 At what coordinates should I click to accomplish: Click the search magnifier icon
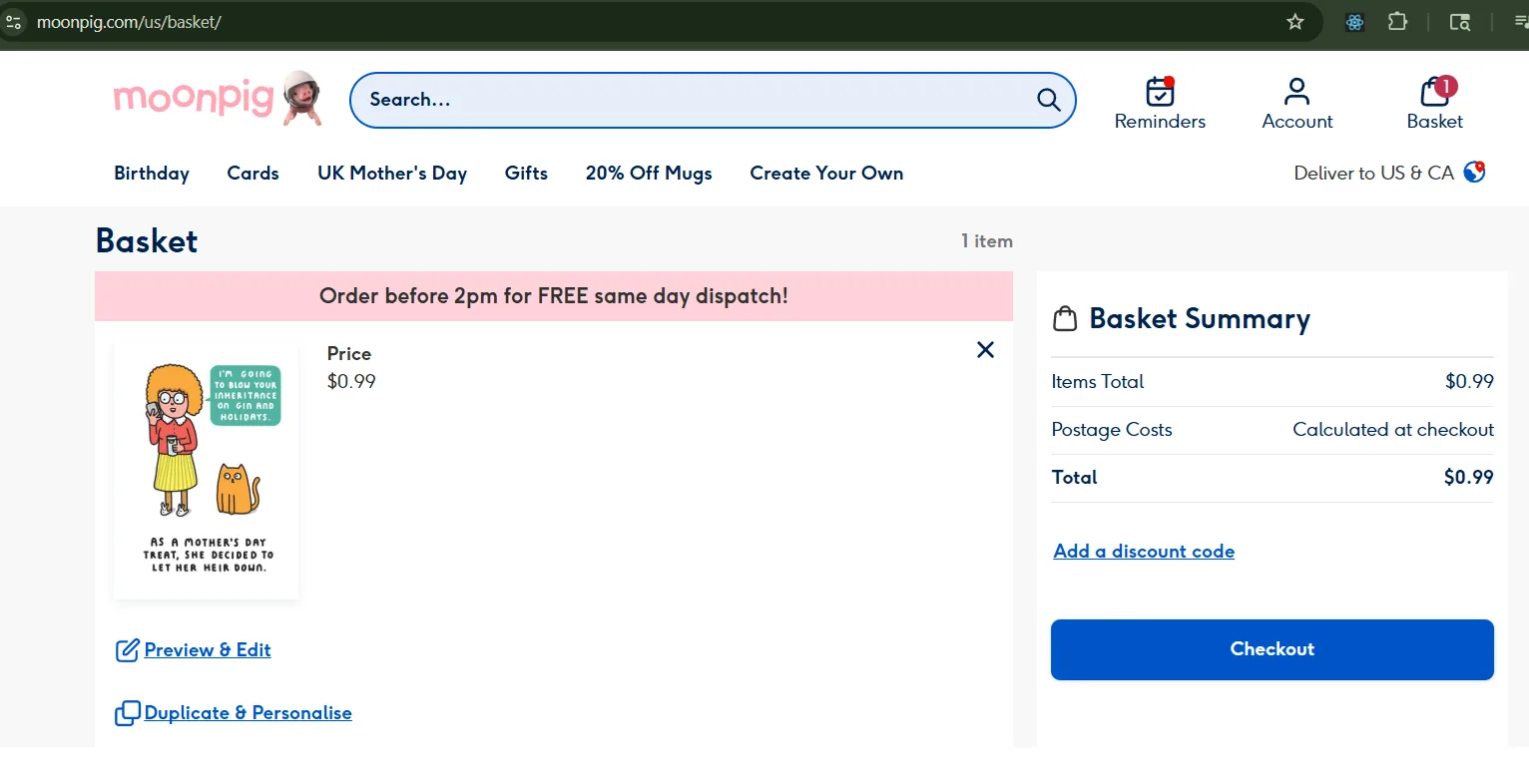coord(1048,100)
